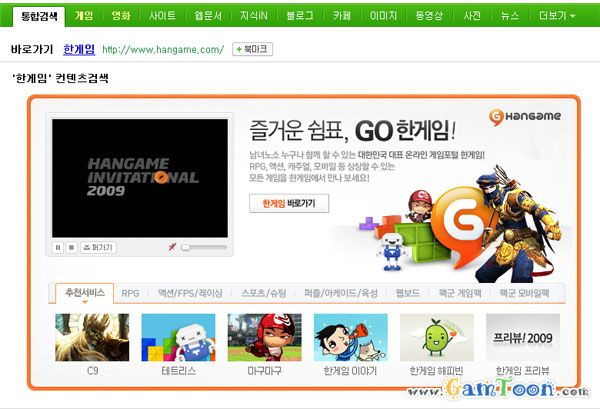Open the 한게임 프리뷰 2009 thumbnail
This screenshot has width=600, height=409.
tap(522, 337)
